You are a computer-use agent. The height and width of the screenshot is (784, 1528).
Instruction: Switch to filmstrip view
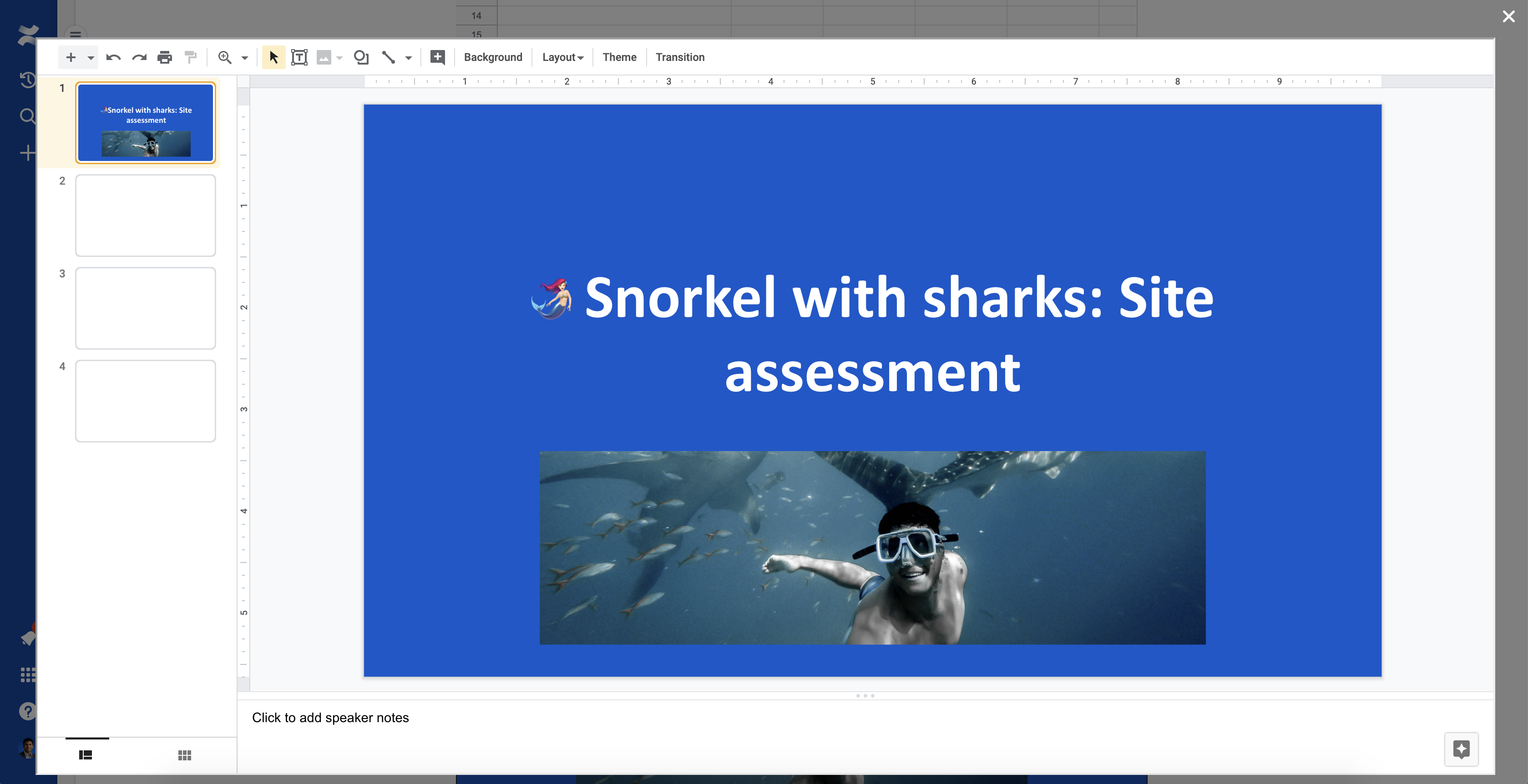[86, 755]
